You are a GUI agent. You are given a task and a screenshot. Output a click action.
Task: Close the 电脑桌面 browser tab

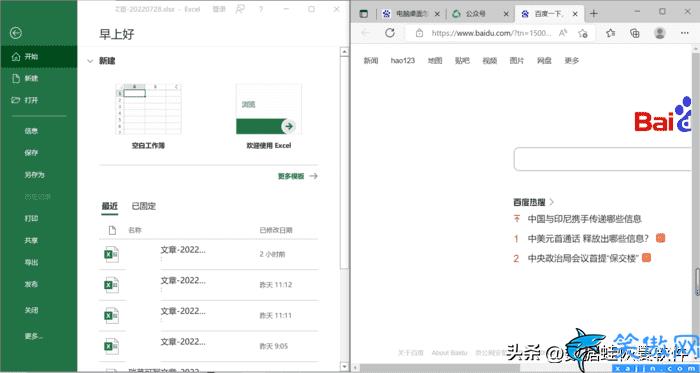coord(437,14)
